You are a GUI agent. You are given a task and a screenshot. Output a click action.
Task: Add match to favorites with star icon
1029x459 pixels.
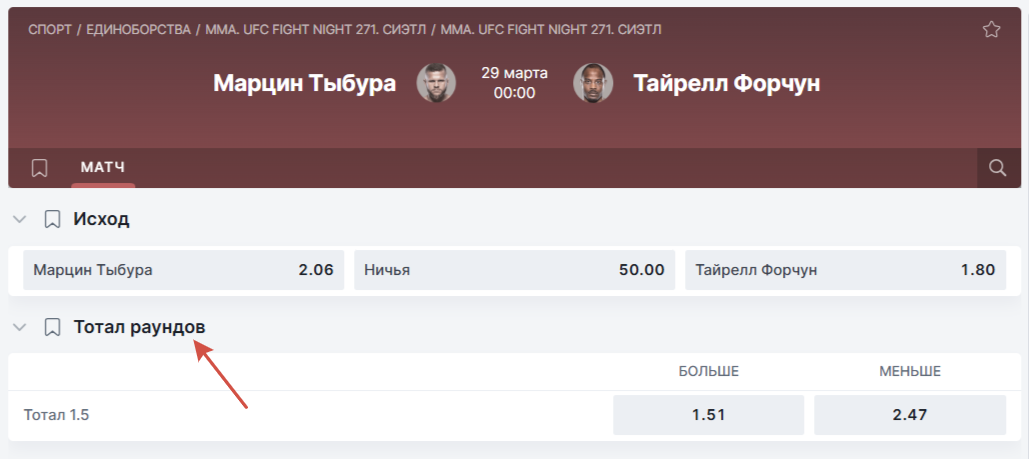click(x=991, y=29)
